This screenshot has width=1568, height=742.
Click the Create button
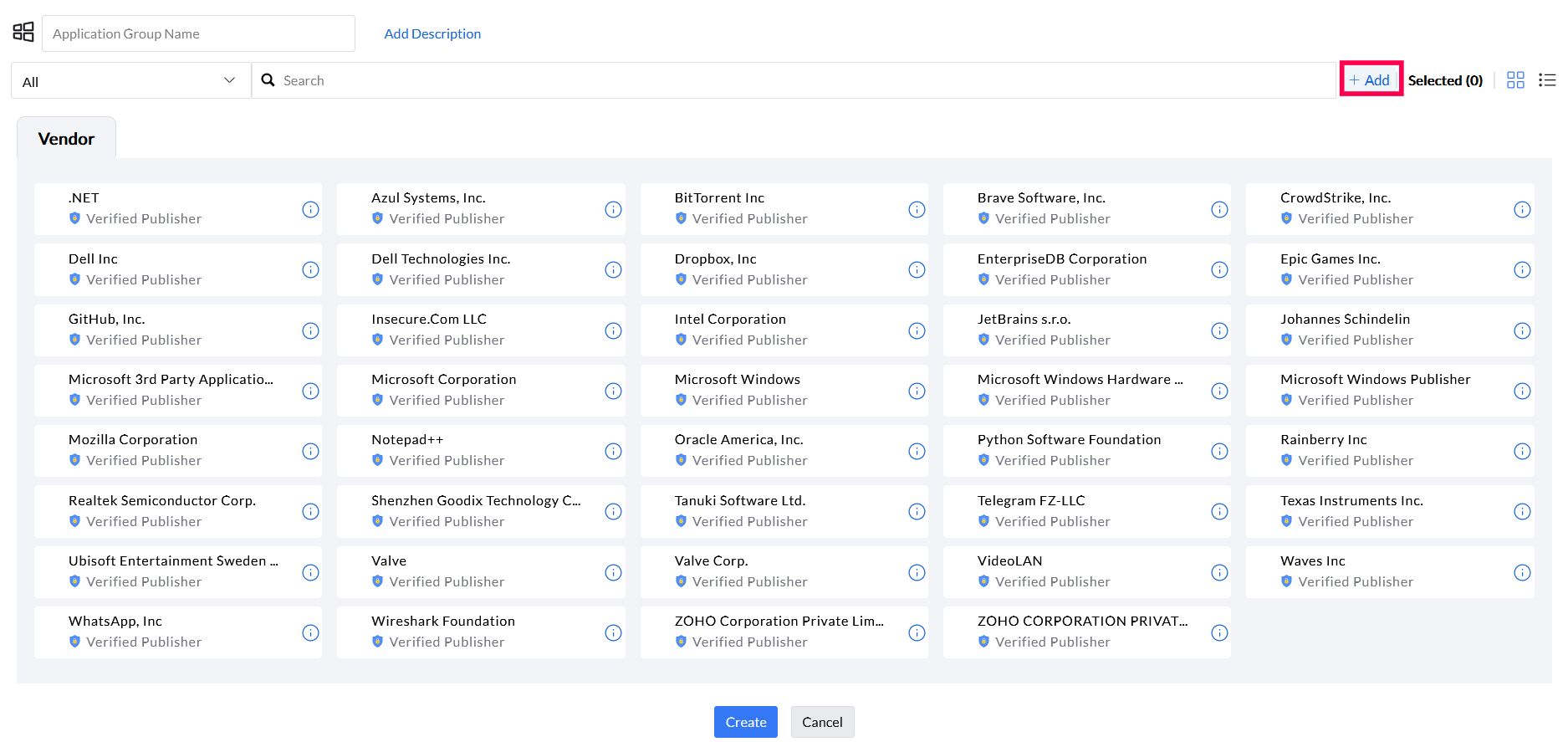click(745, 722)
